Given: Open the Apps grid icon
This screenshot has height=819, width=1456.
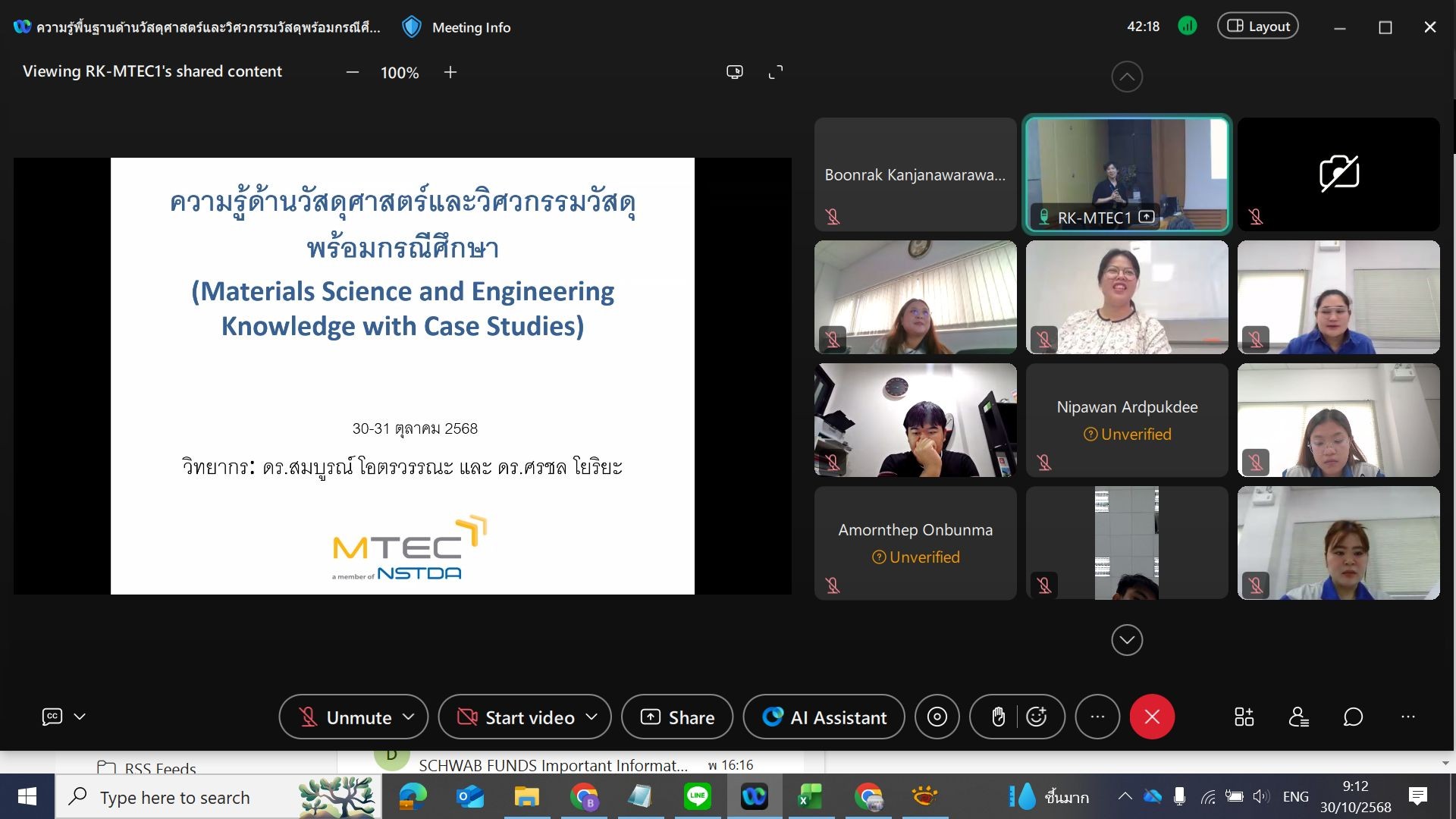Looking at the screenshot, I should point(1244,717).
